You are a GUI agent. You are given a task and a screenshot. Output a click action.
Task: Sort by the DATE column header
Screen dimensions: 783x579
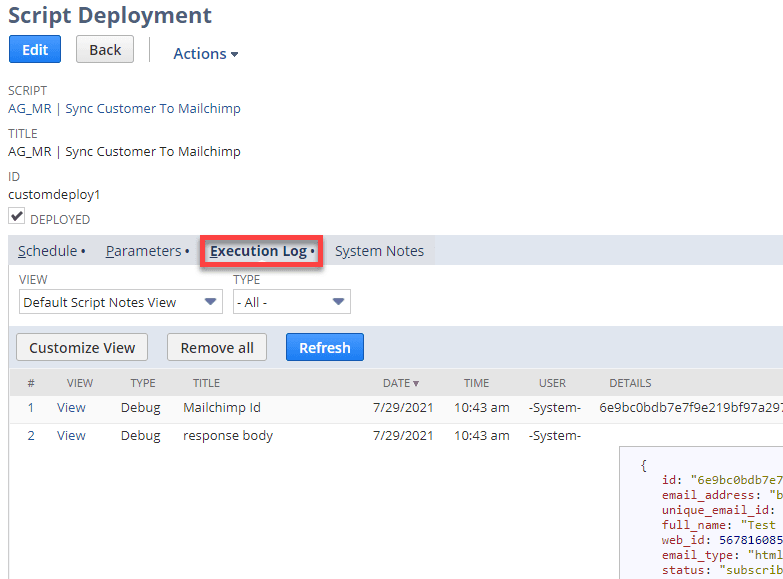click(400, 383)
